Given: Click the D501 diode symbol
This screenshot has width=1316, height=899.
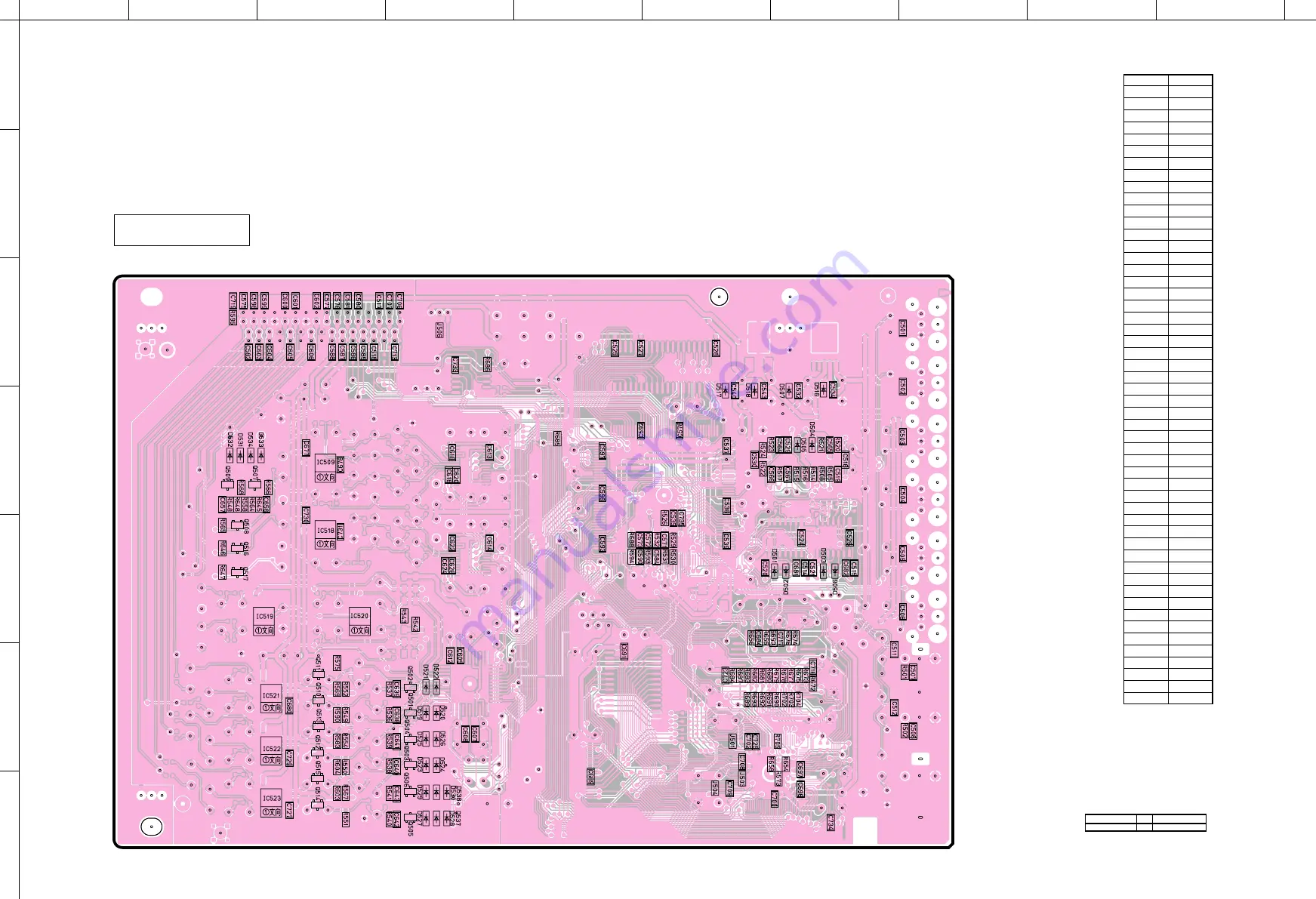Looking at the screenshot, I should [x=775, y=571].
